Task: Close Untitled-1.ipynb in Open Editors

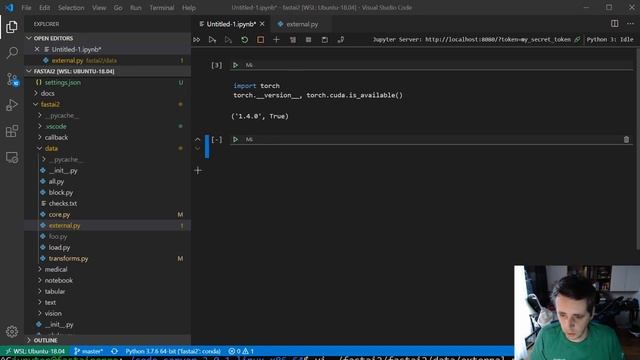Action: (37, 49)
